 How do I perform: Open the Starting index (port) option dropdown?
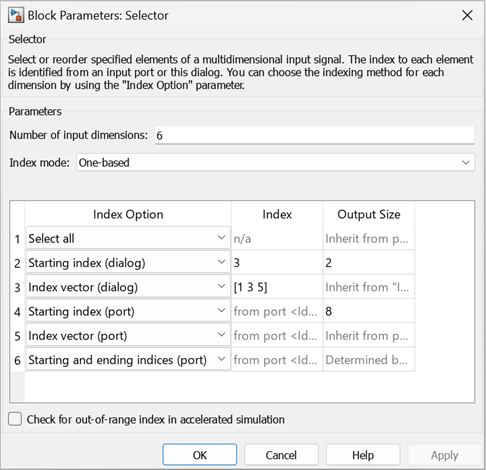(128, 311)
